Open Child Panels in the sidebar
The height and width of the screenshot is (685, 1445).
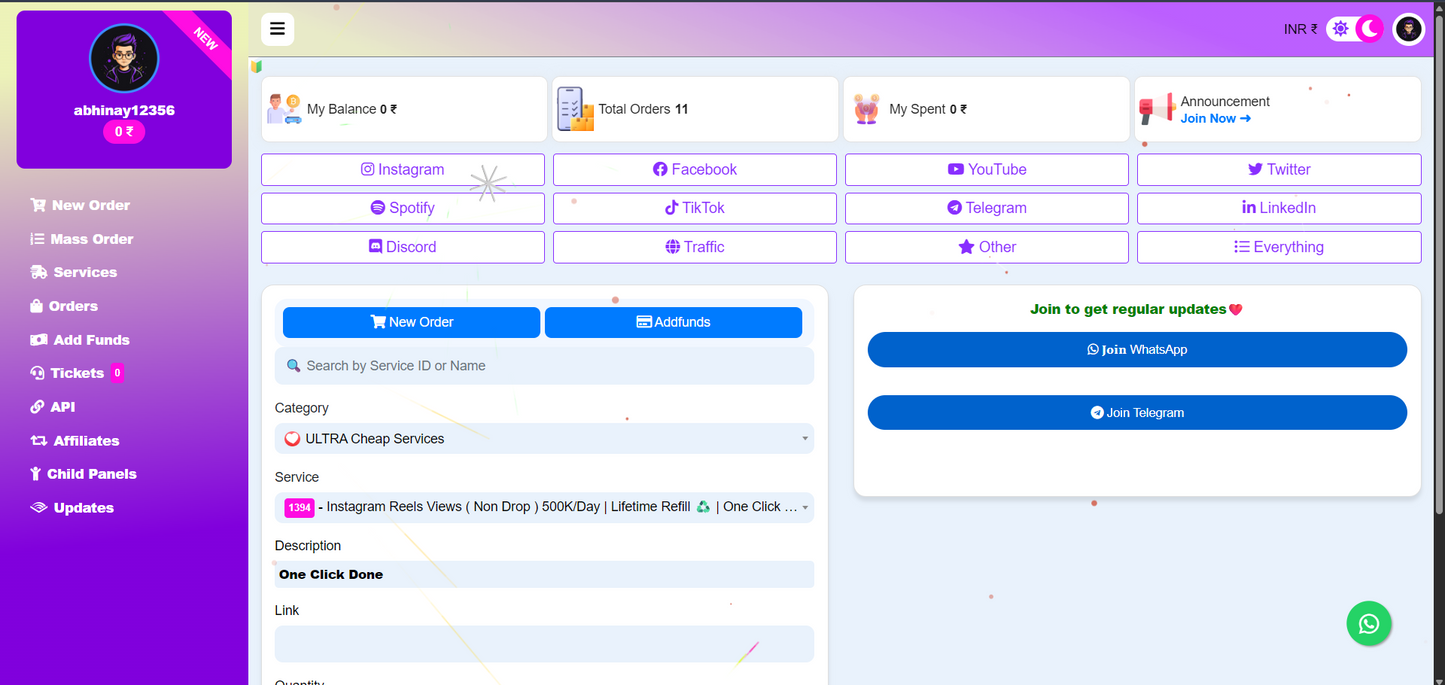pos(83,474)
